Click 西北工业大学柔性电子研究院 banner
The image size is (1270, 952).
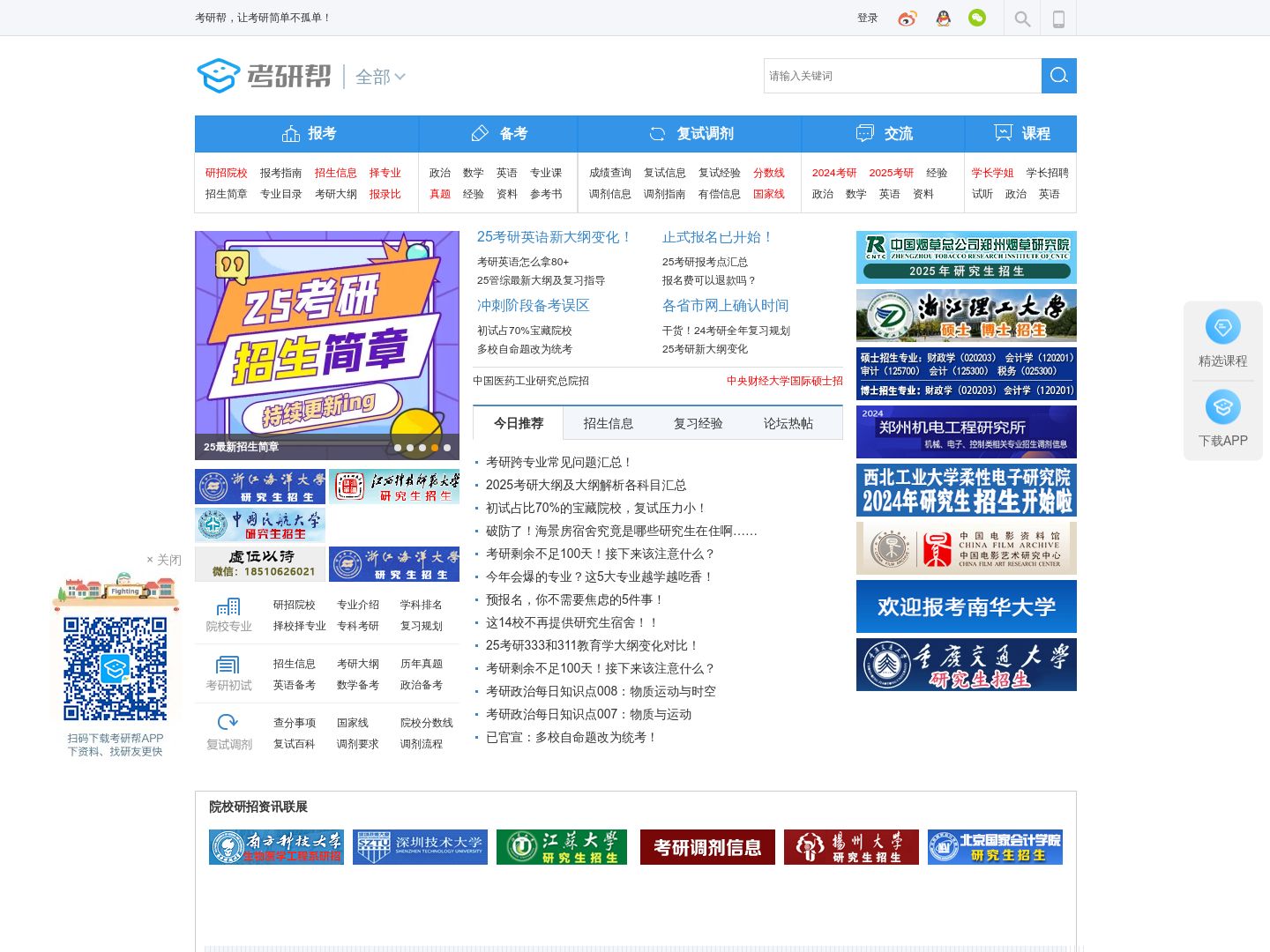[967, 490]
